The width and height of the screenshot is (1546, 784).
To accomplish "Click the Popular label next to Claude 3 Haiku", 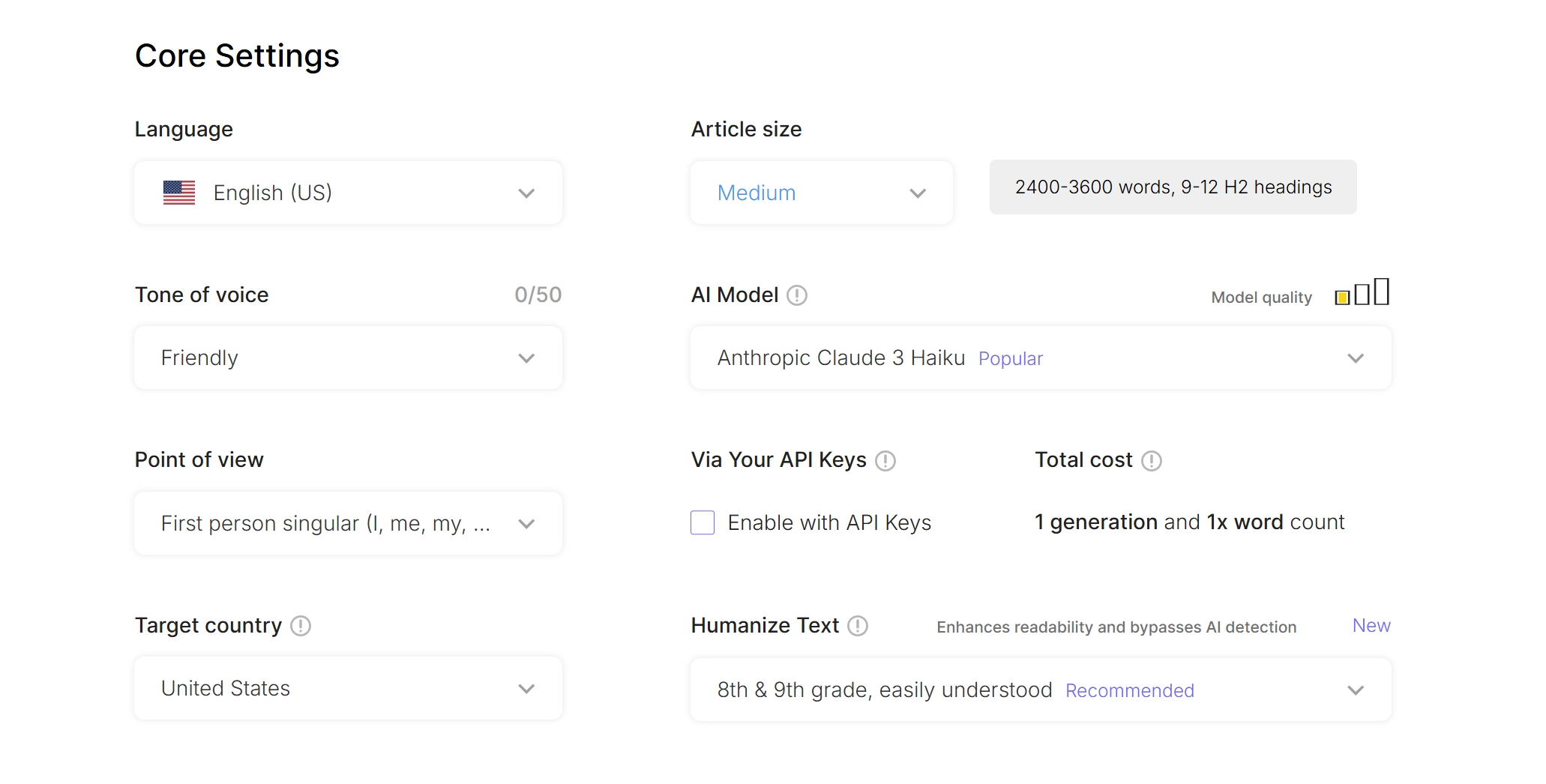I will click(1010, 358).
